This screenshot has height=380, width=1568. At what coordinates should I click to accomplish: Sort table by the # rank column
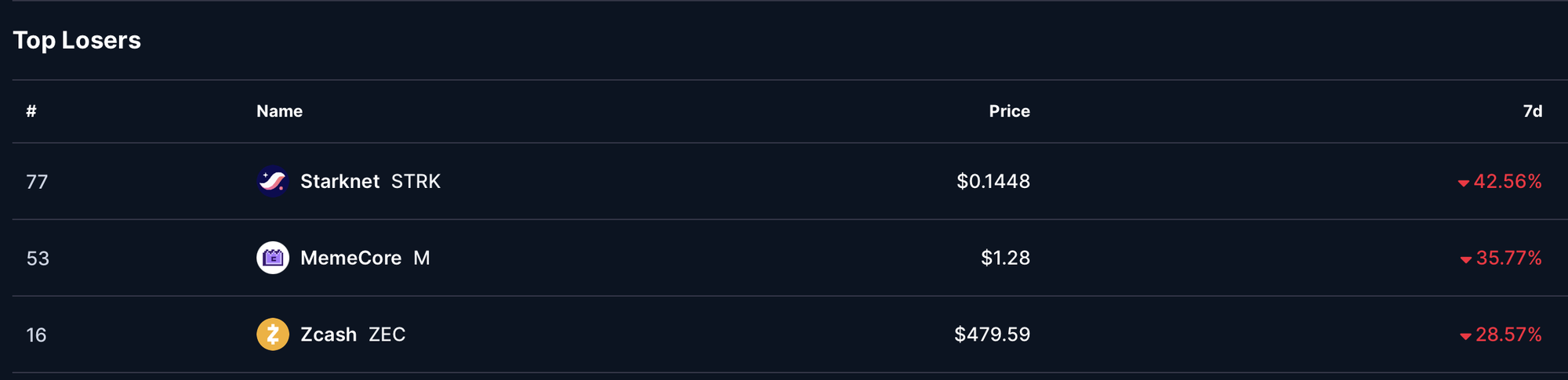coord(31,111)
